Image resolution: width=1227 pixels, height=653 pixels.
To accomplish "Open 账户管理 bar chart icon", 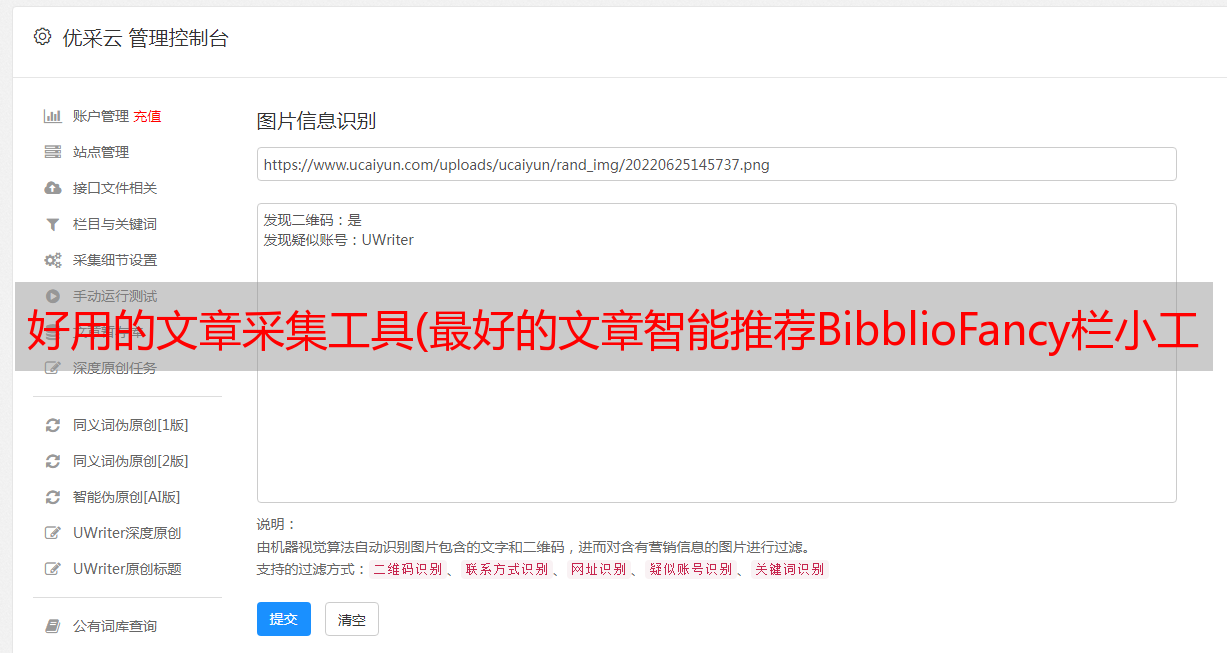I will pos(53,116).
